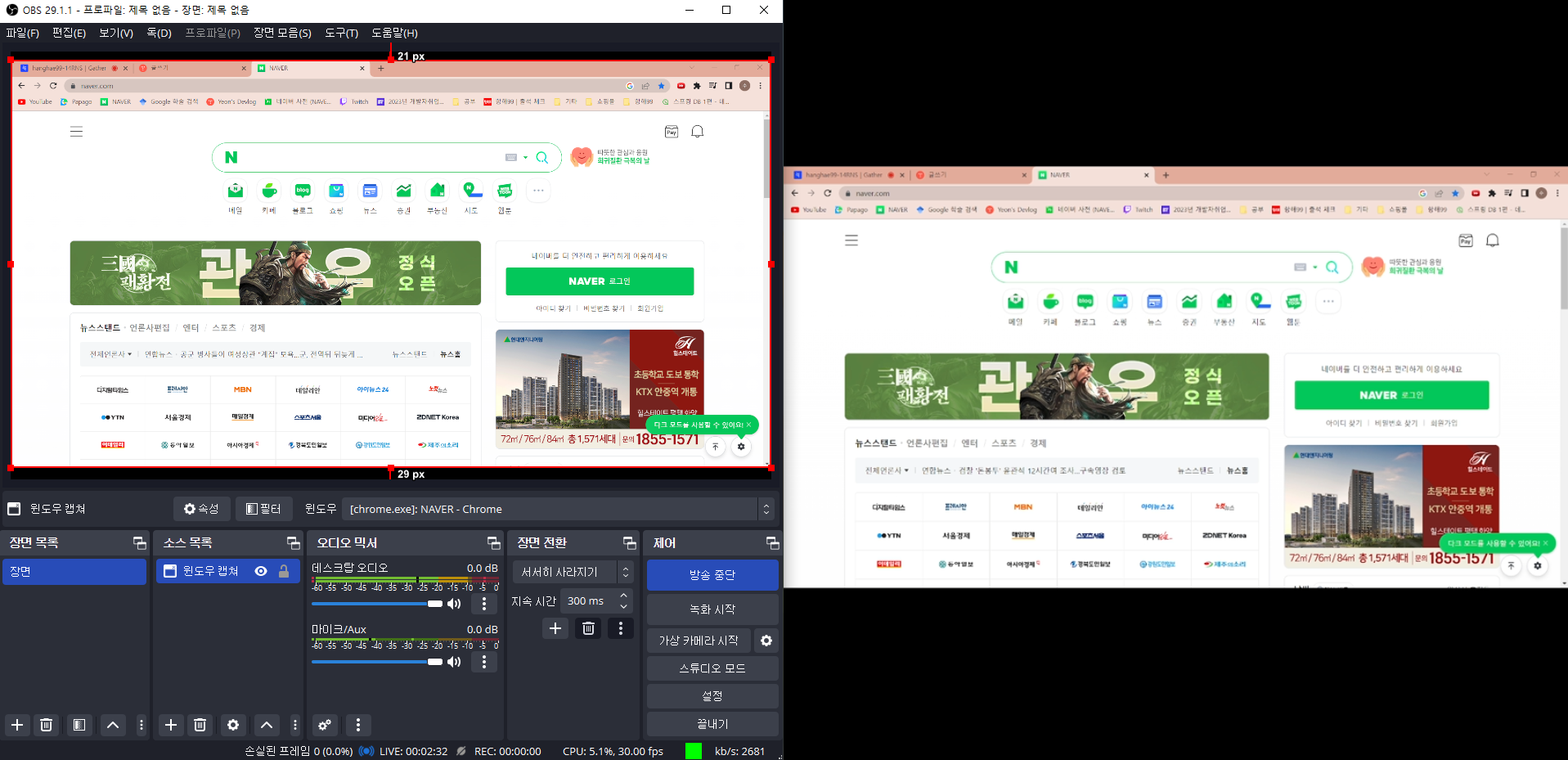Remove the transition with the 장면 전환 trash icon
1568x760 pixels.
[588, 628]
